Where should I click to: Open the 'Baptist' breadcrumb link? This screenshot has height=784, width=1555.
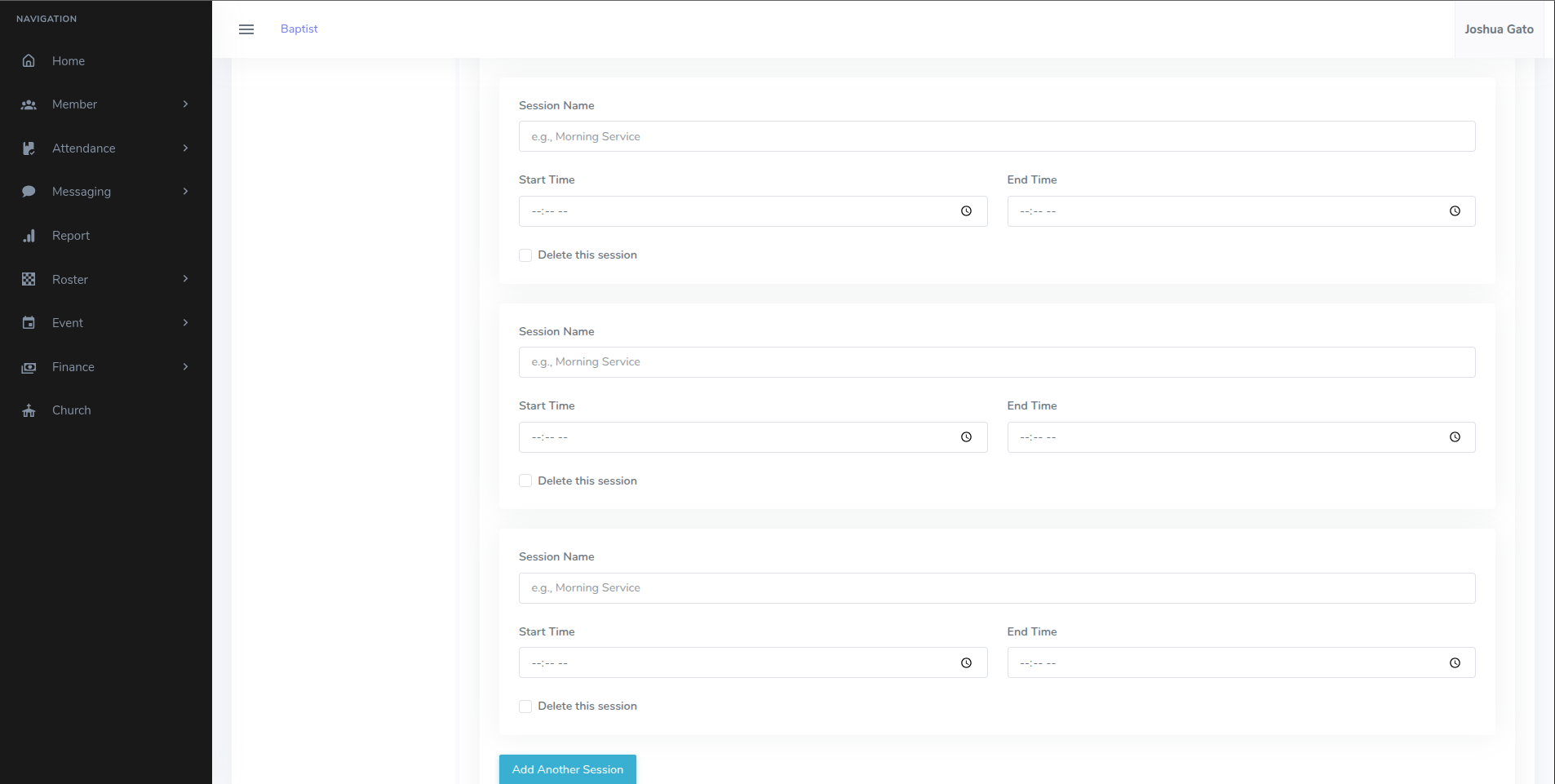coord(299,29)
